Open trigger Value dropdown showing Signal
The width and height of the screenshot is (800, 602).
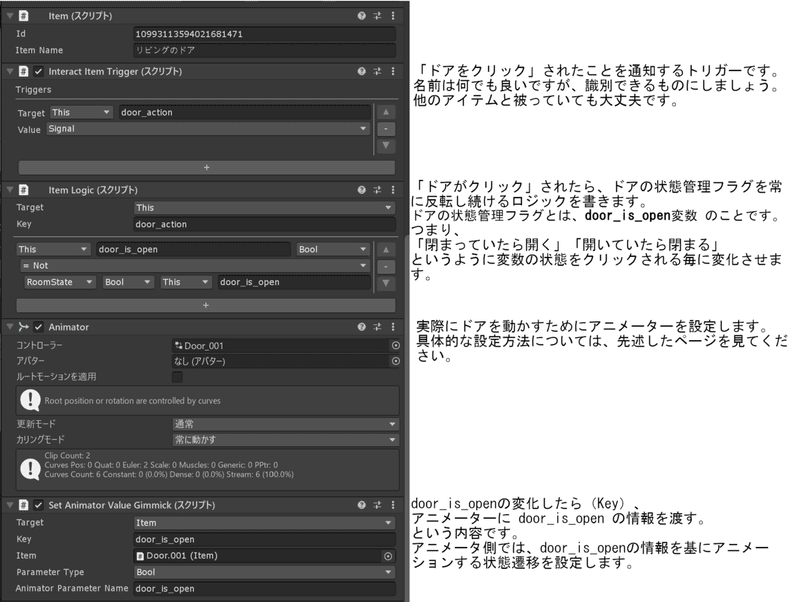208,129
